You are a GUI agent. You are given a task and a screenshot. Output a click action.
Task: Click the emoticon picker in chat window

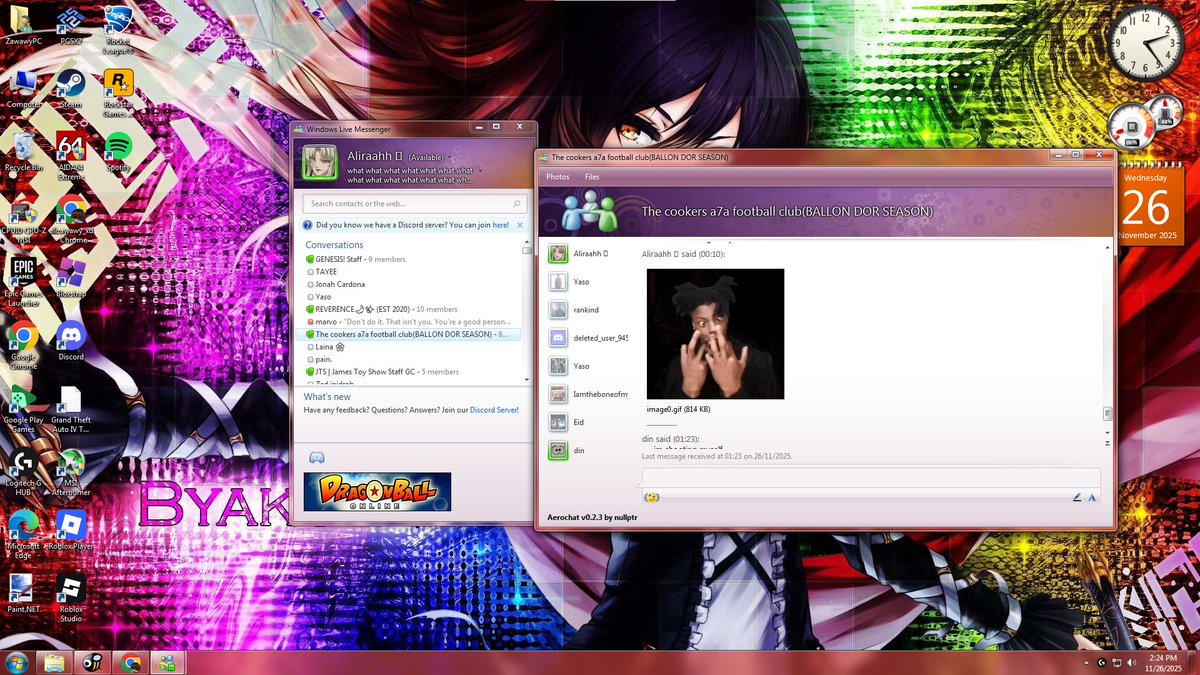[x=652, y=497]
